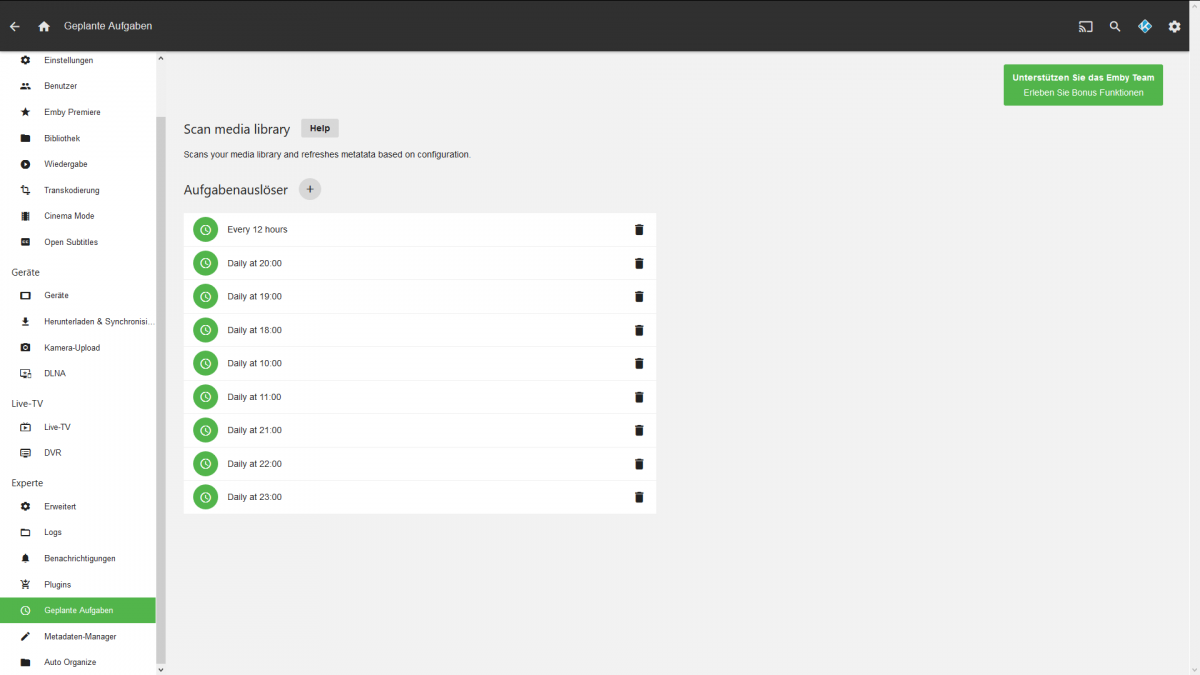Delete the Daily at 18:00 trigger
This screenshot has height=675, width=1200.
639,330
